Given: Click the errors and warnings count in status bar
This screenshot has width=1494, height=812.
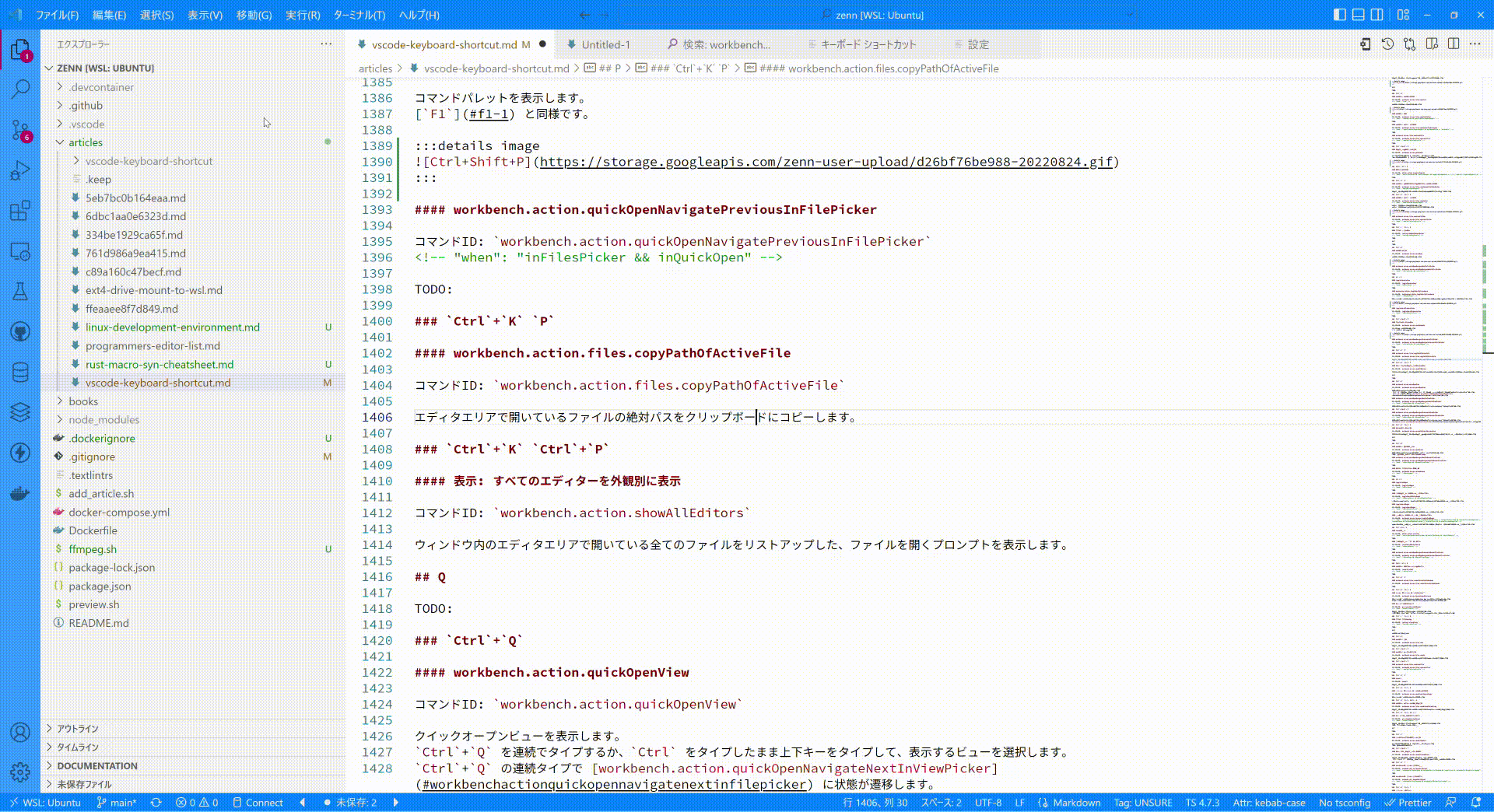Looking at the screenshot, I should click(197, 803).
